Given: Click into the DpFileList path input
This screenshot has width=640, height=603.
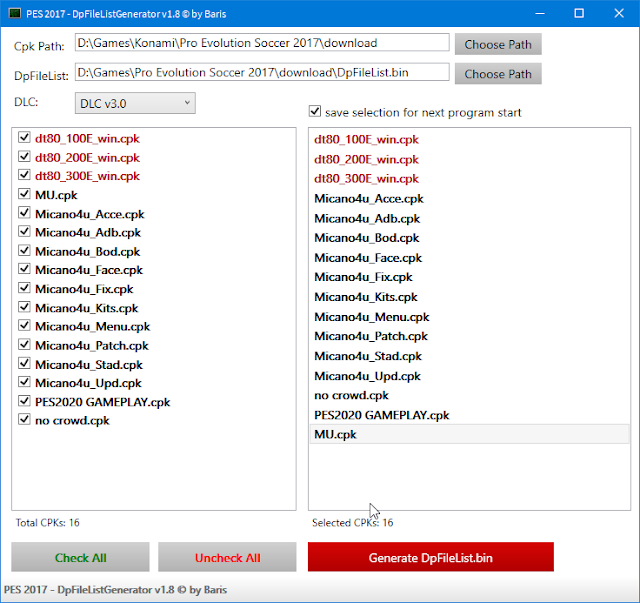Looking at the screenshot, I should tap(262, 72).
